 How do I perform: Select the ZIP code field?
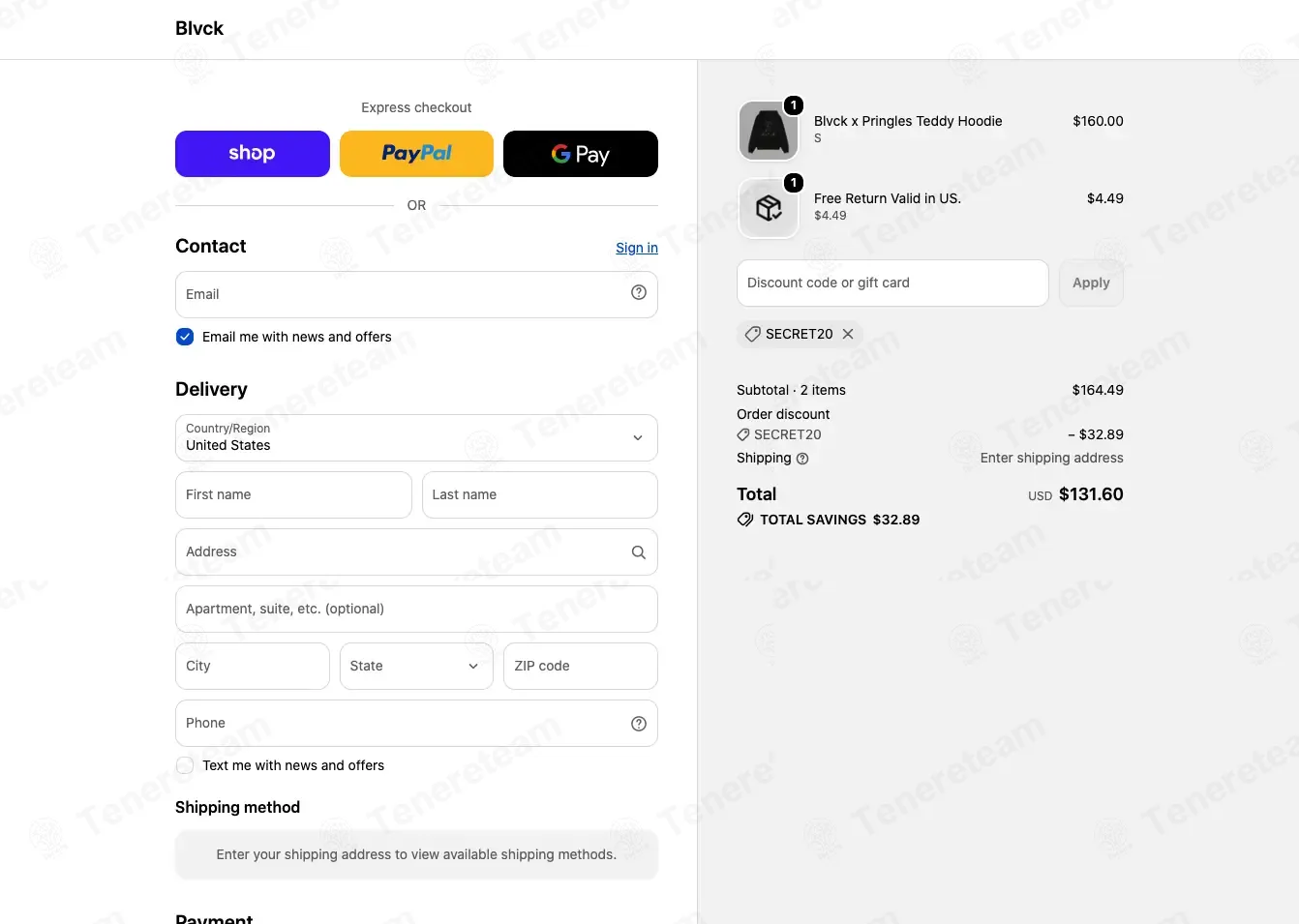(581, 666)
